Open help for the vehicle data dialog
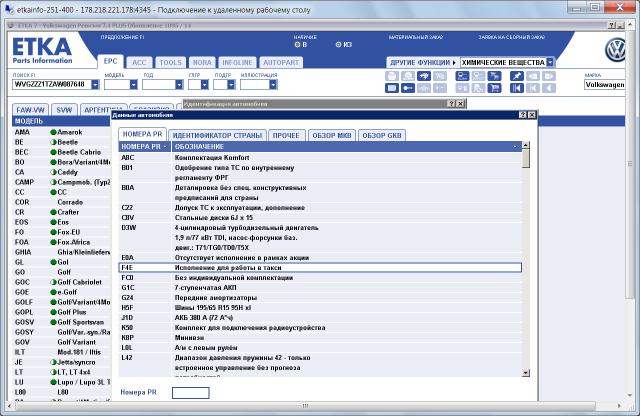Viewport: 640px width, 416px height. click(523, 115)
